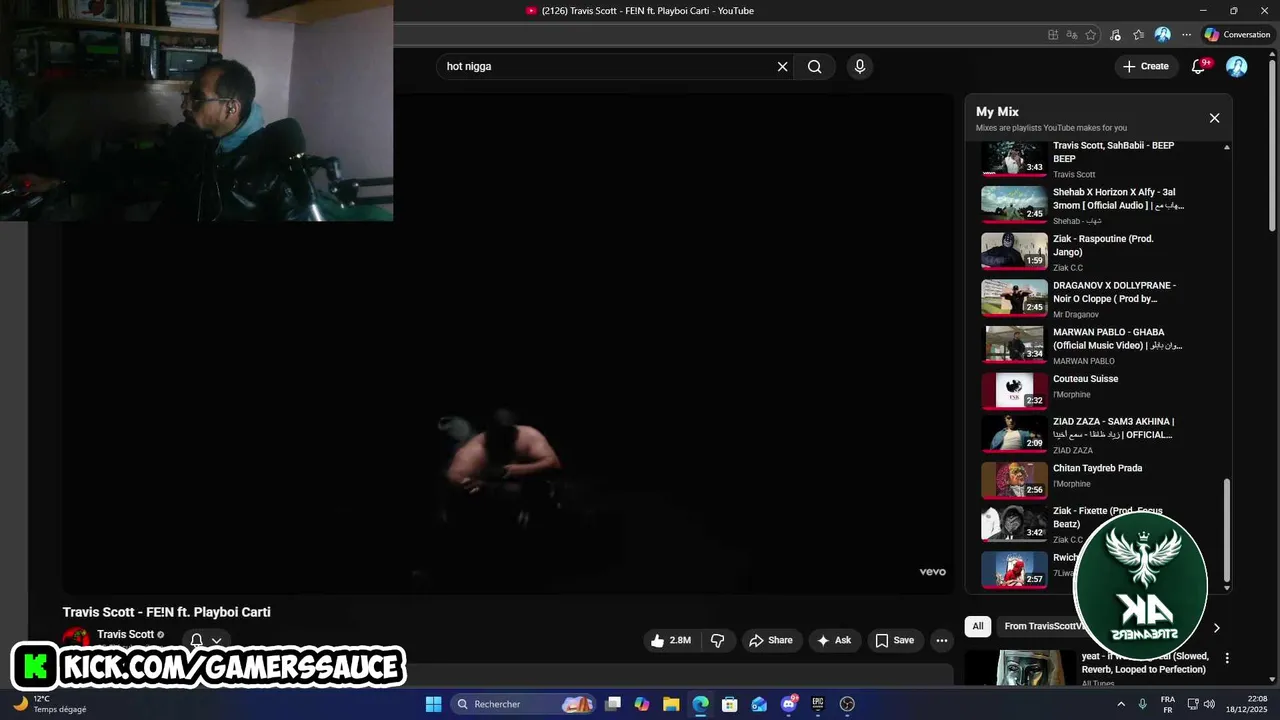Open YouTube notifications bell
Viewport: 1280px width, 720px height.
click(1199, 67)
